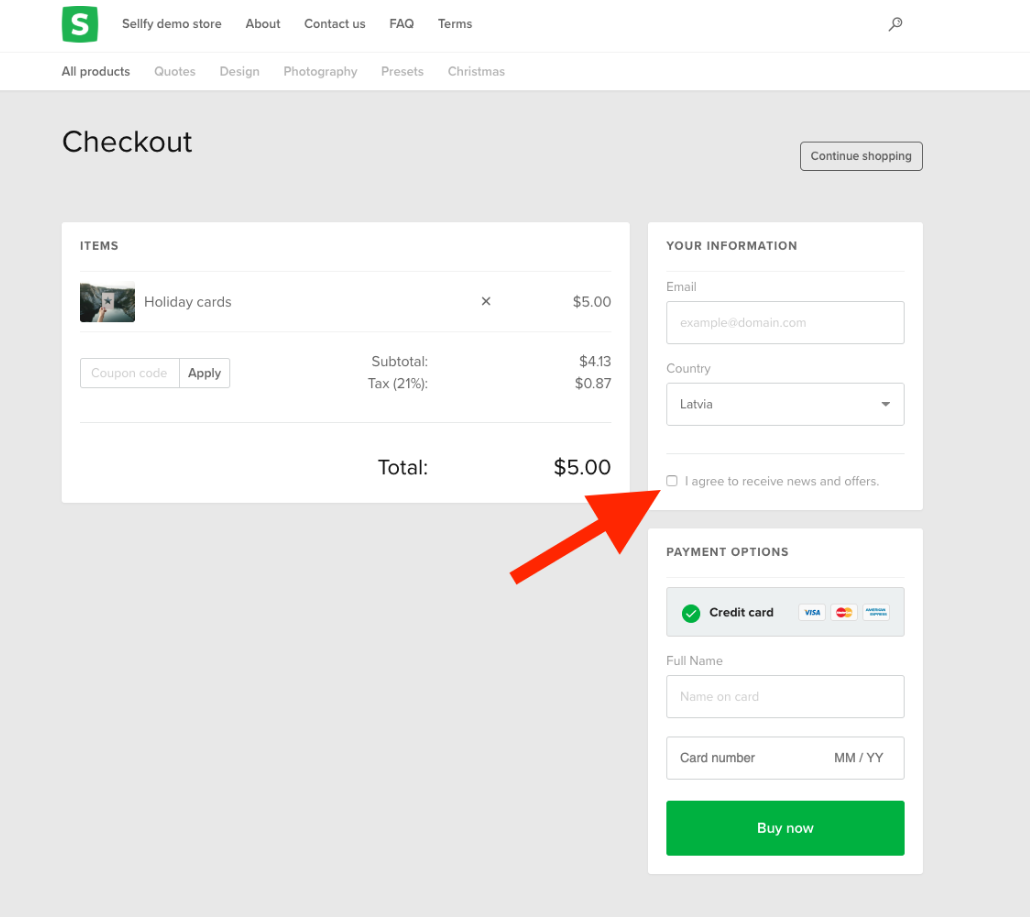Remove Holiday cards with the X icon
The image size is (1030, 917).
(486, 301)
